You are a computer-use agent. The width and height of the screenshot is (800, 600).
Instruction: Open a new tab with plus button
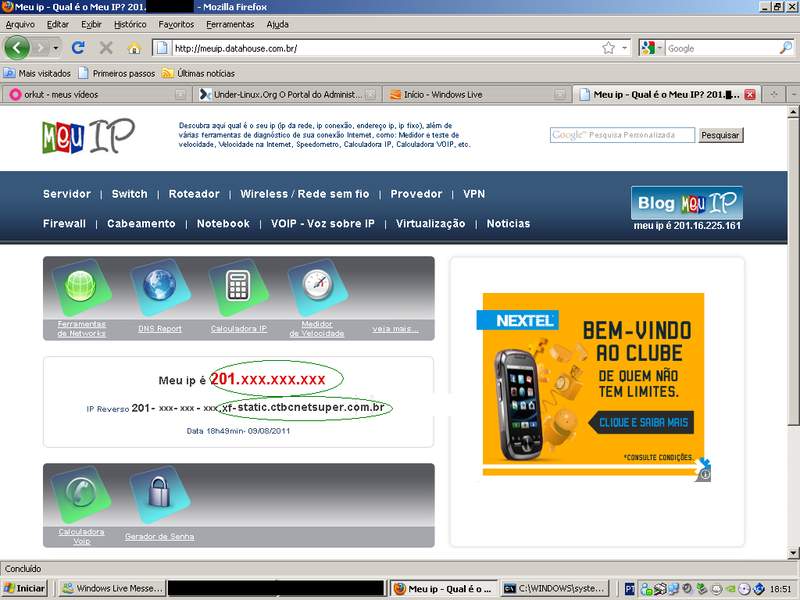click(x=774, y=94)
